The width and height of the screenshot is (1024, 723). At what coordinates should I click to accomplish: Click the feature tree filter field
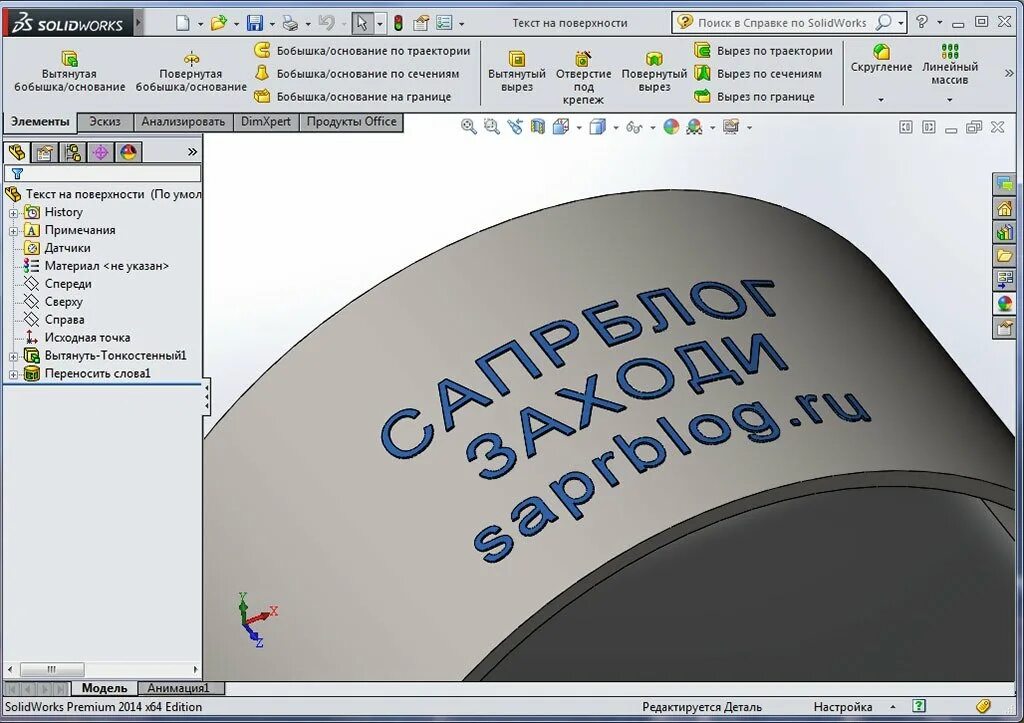click(103, 173)
